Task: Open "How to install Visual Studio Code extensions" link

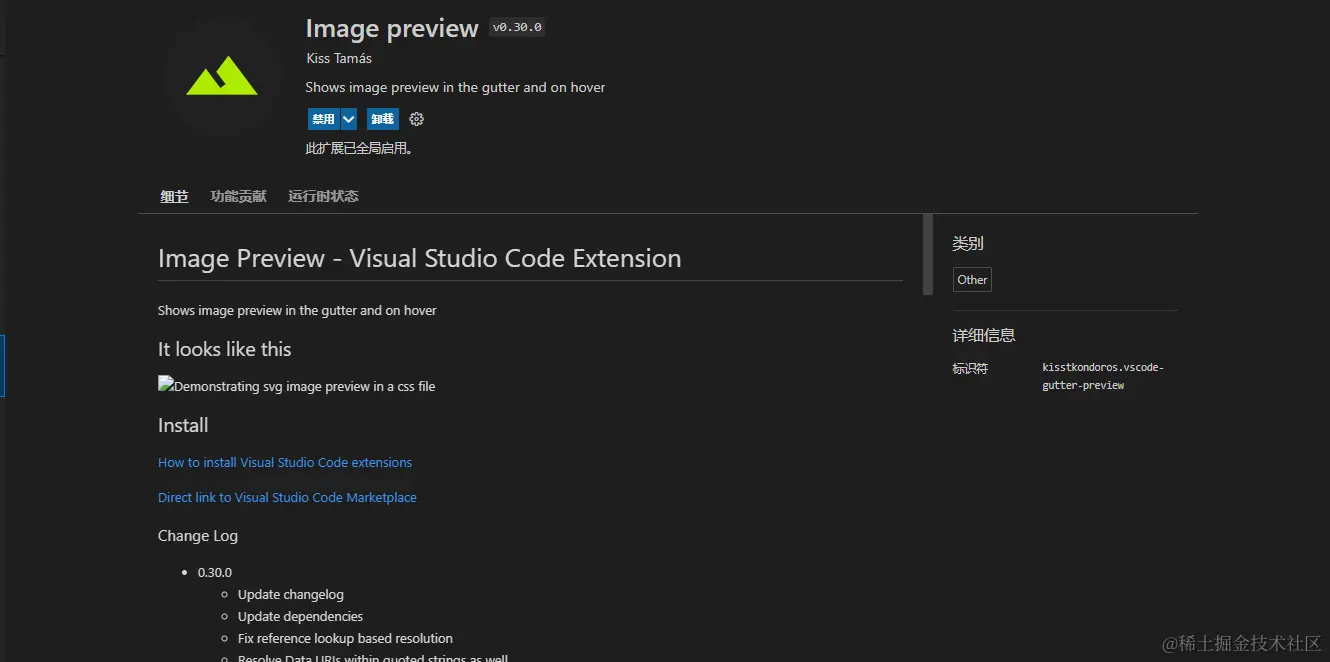Action: (285, 462)
